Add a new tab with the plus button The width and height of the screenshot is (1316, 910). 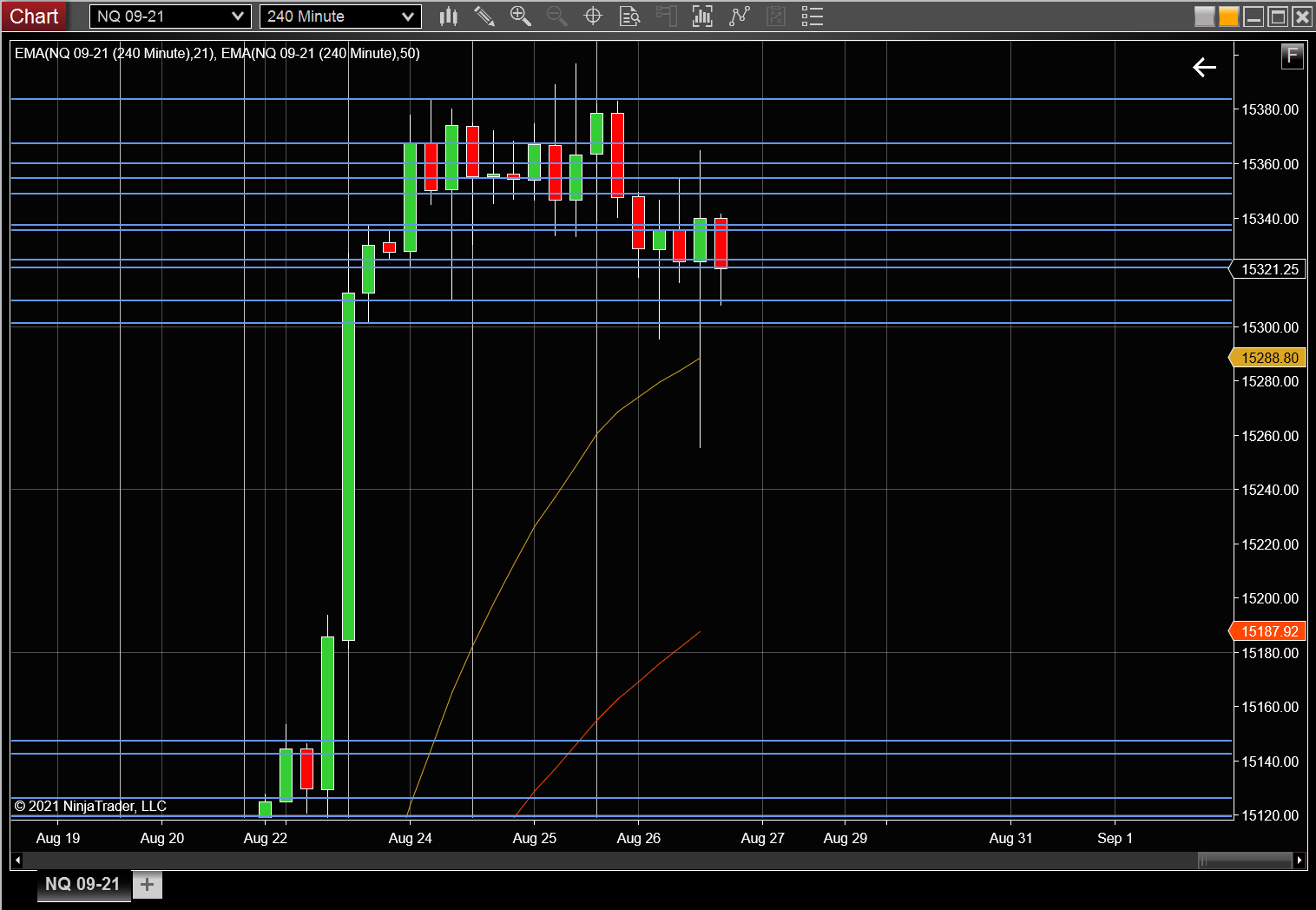pos(147,885)
